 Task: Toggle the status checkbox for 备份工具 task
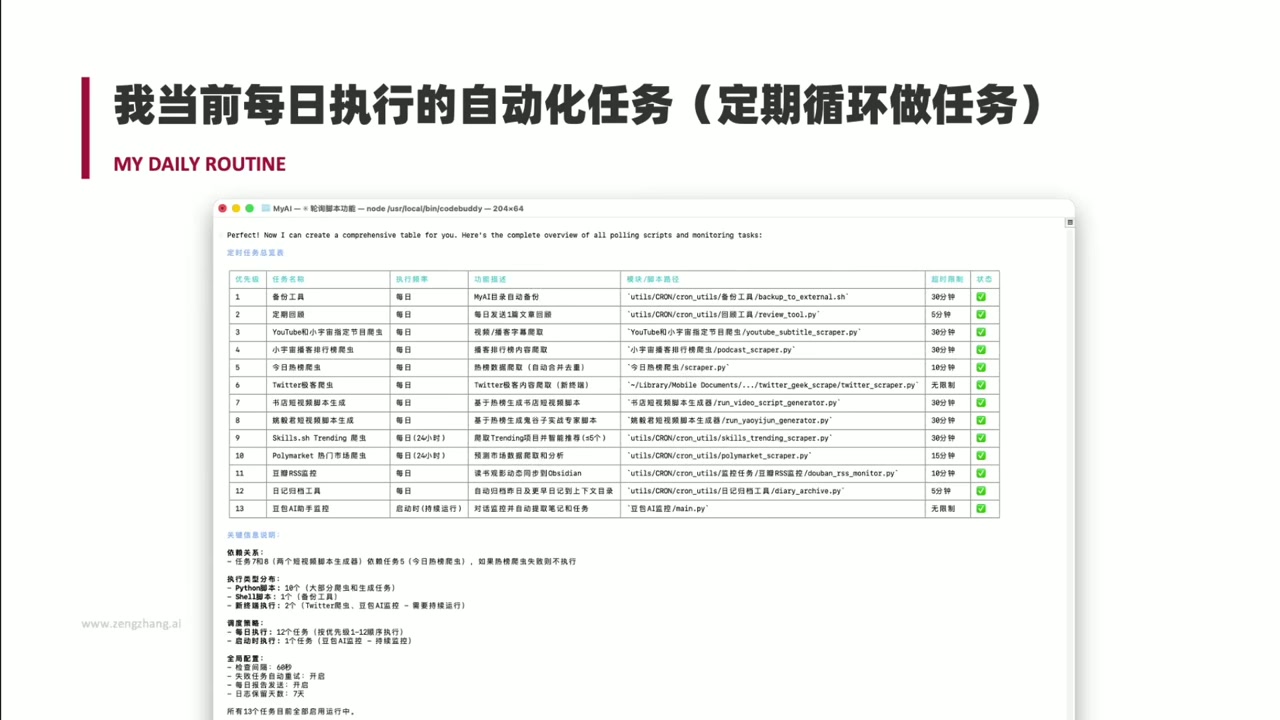pyautogui.click(x=981, y=296)
